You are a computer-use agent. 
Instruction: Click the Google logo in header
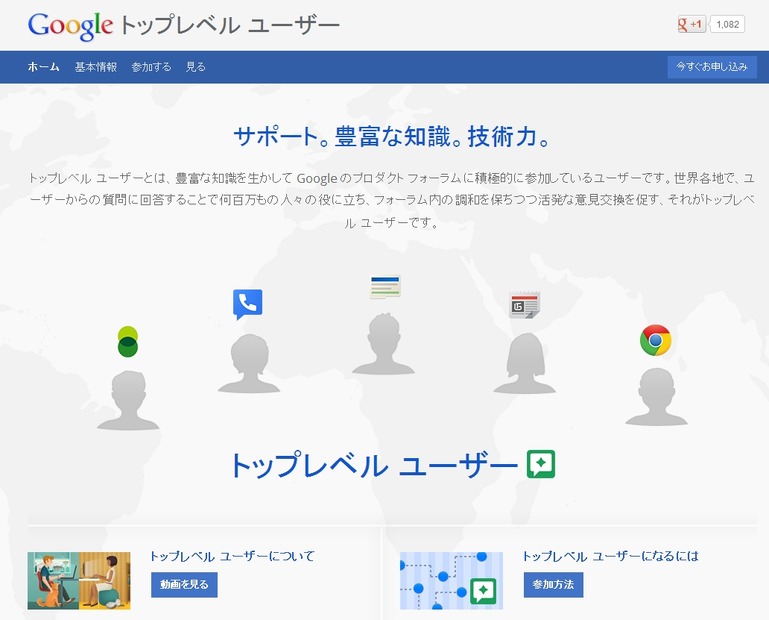70,26
